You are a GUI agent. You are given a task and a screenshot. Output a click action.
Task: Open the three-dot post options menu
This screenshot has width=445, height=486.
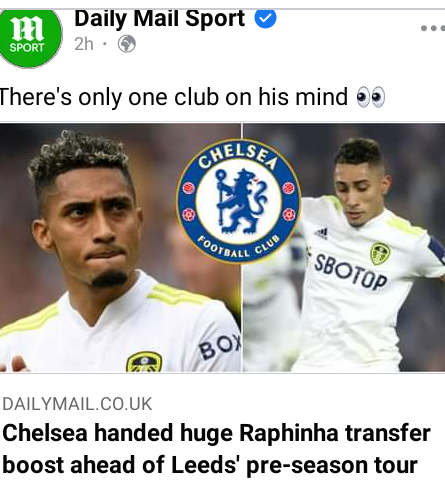(x=433, y=28)
